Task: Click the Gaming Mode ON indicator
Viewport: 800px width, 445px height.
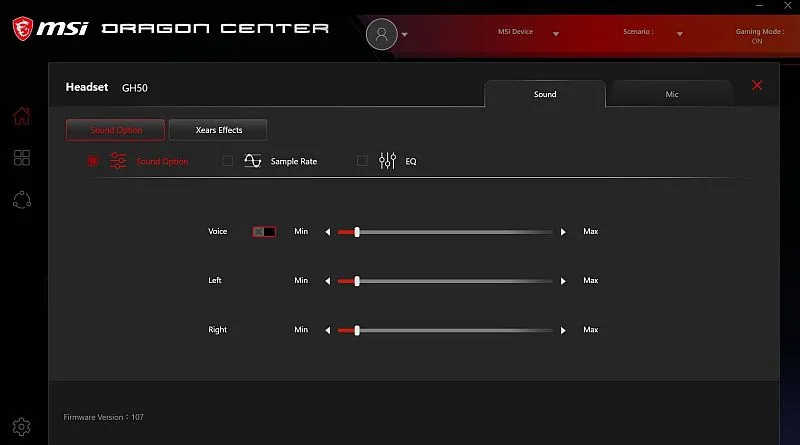Action: (x=759, y=36)
